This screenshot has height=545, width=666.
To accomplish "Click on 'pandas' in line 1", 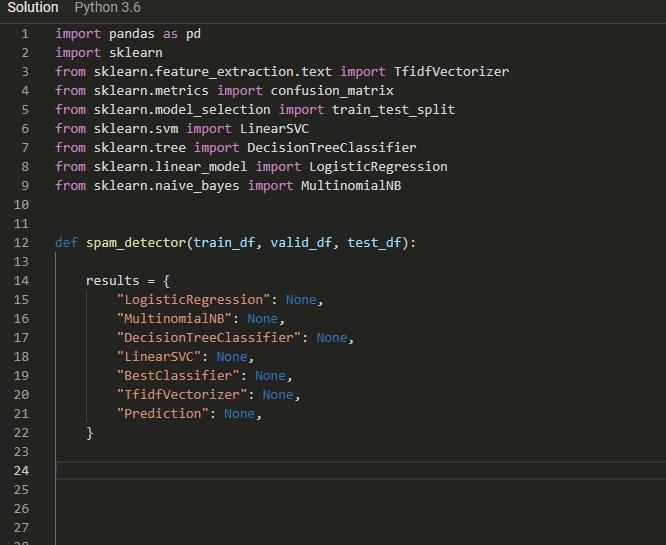I will click(132, 34).
